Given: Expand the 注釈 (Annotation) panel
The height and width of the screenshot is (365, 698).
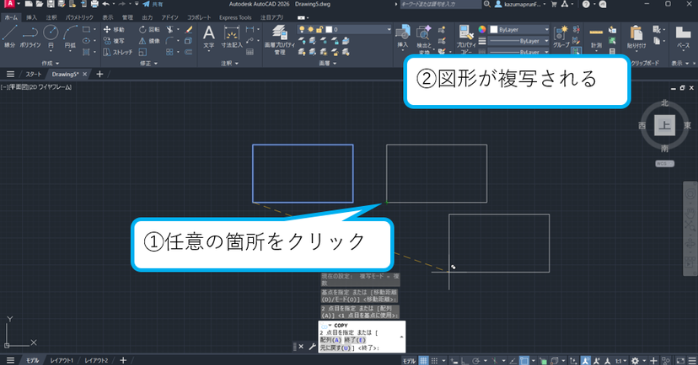Looking at the screenshot, I should click(x=229, y=63).
